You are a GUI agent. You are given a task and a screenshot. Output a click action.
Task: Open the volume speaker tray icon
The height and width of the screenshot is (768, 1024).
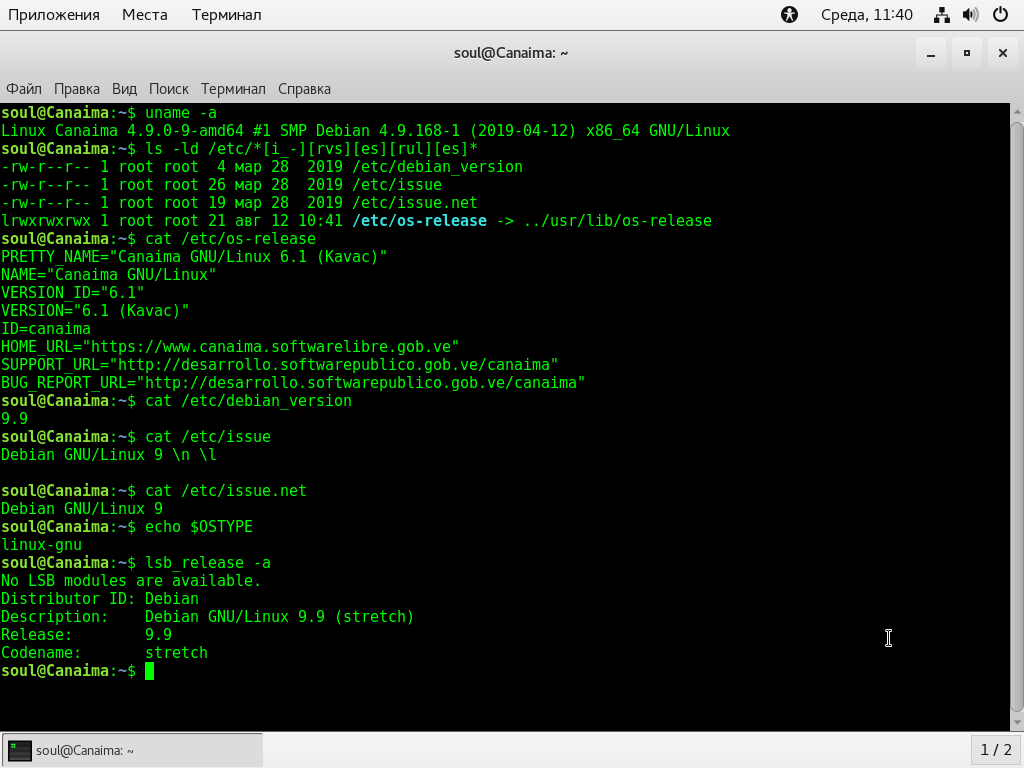click(x=971, y=14)
